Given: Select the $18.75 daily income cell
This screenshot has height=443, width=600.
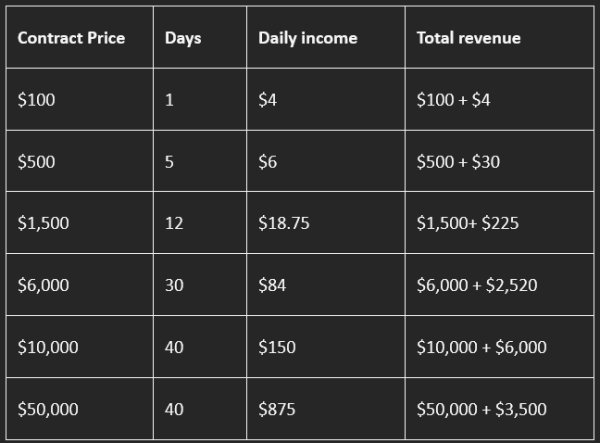Looking at the screenshot, I should [283, 223].
